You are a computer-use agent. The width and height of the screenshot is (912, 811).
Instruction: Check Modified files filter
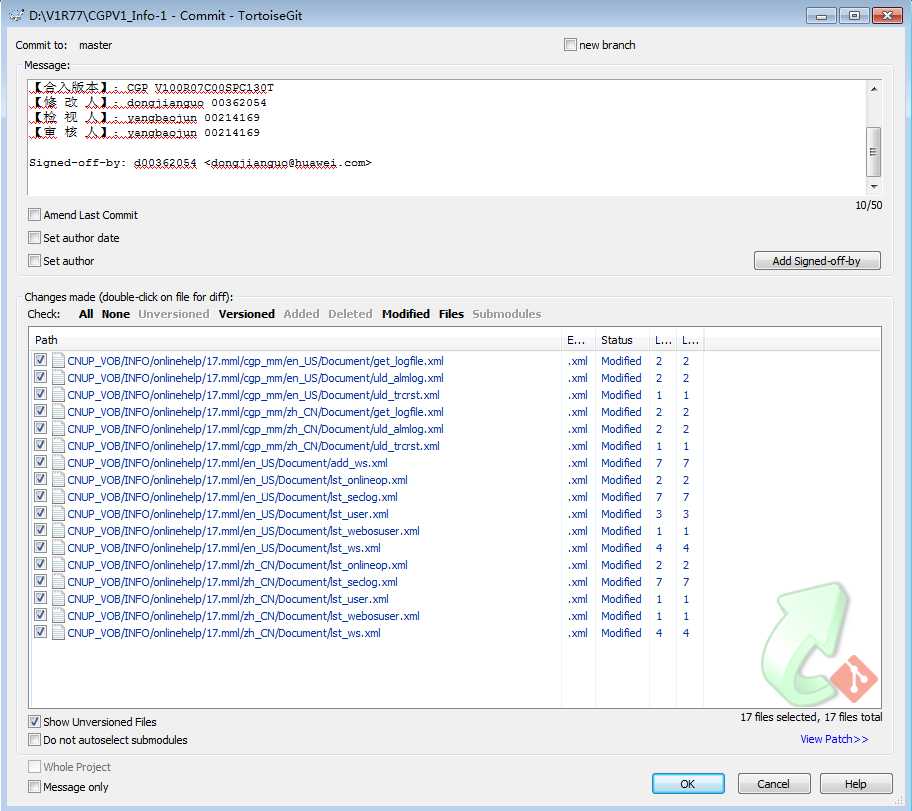[x=406, y=314]
